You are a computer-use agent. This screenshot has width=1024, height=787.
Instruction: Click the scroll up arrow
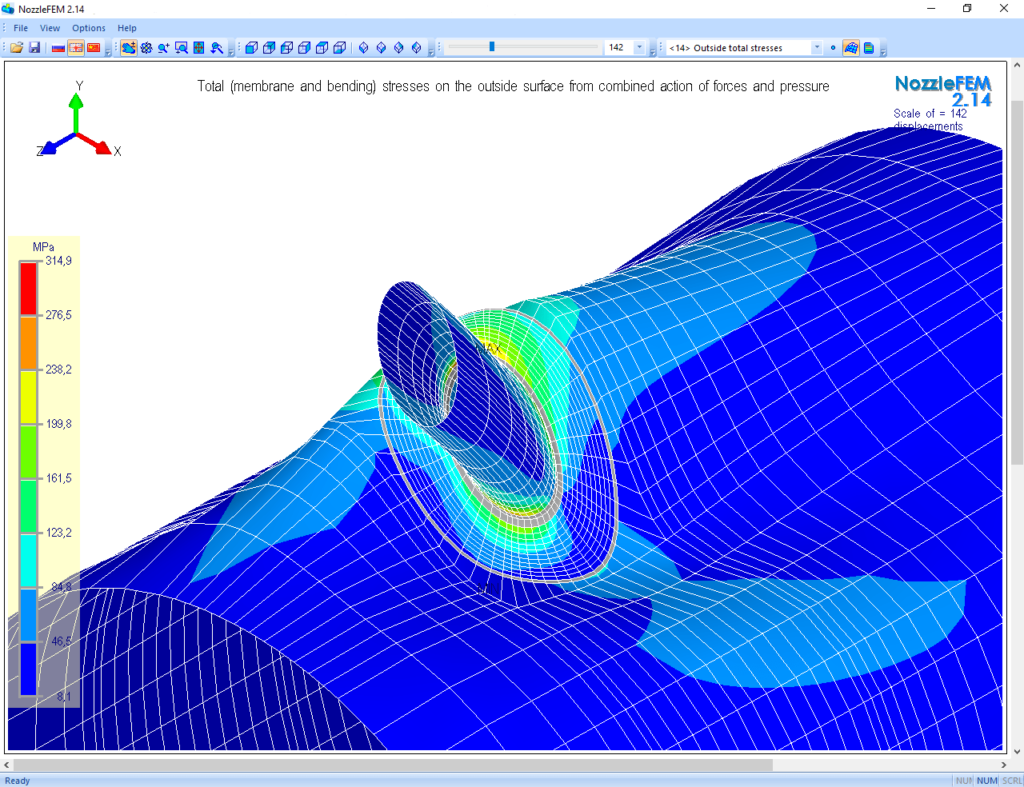(x=1017, y=65)
